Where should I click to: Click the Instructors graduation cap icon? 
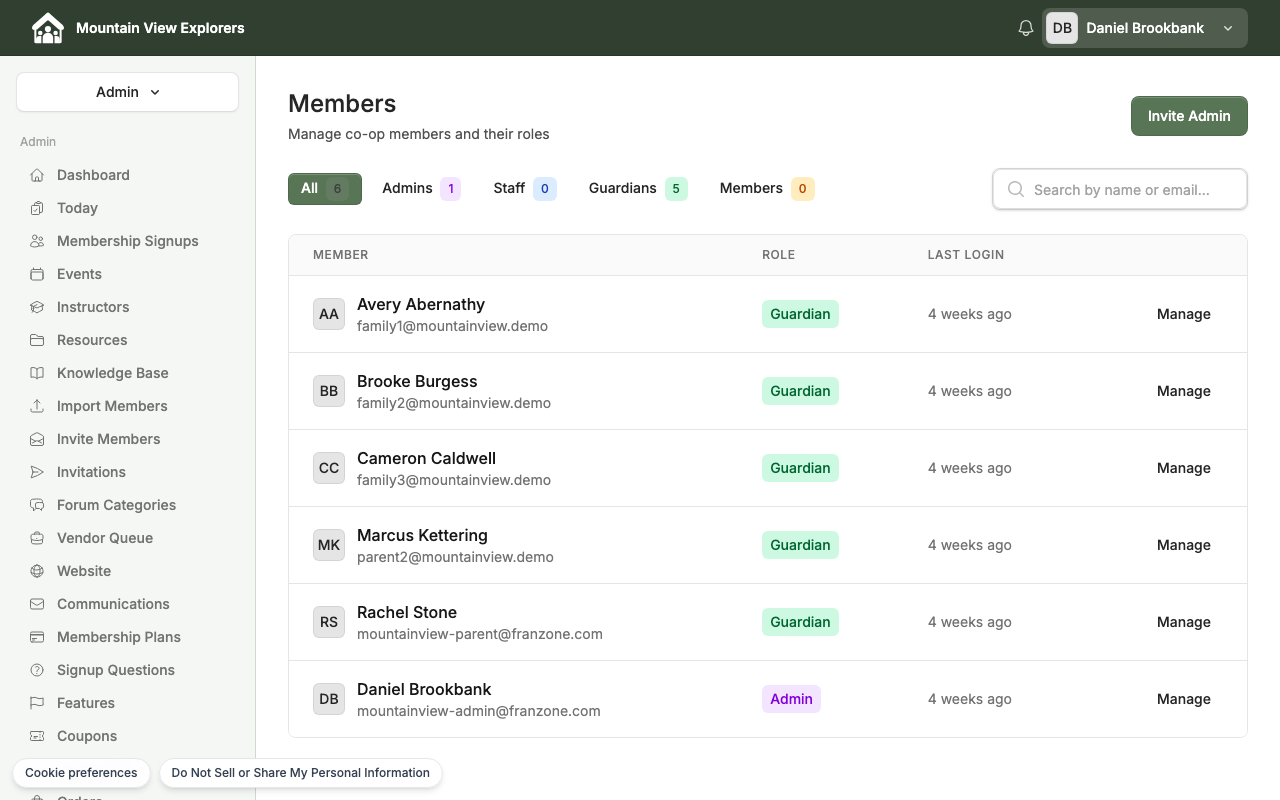click(x=37, y=307)
